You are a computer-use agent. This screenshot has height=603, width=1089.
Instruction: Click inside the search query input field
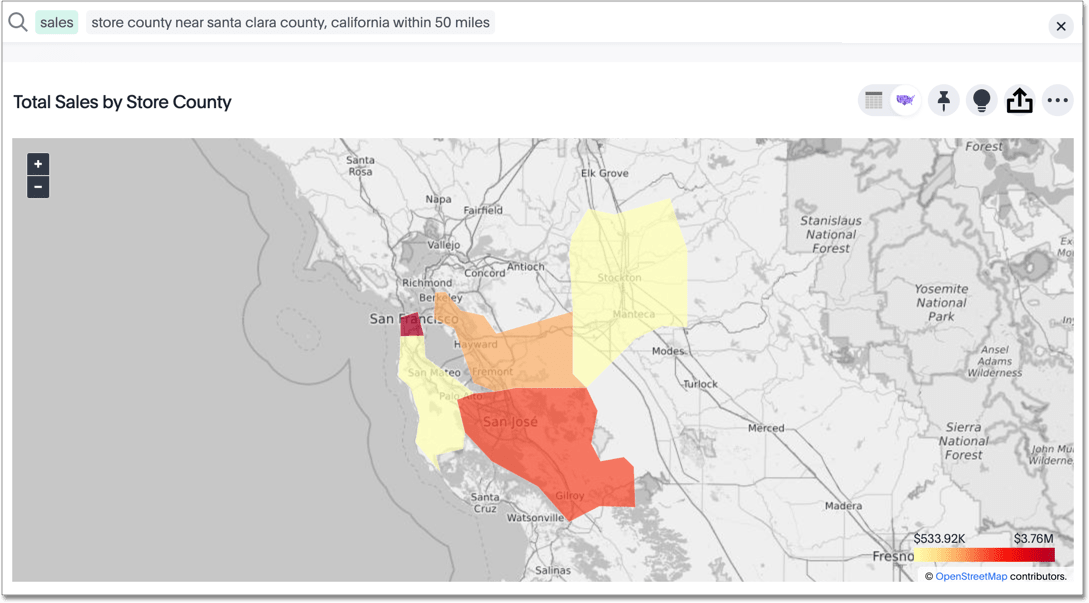tap(290, 21)
